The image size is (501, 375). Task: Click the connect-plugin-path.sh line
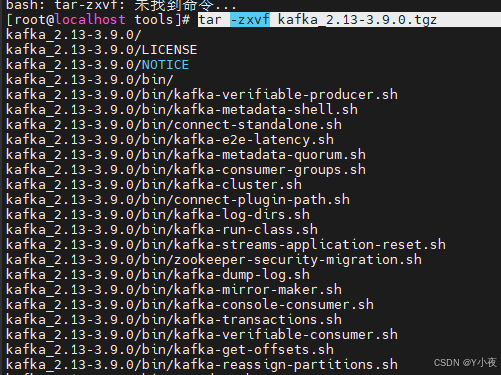(x=178, y=200)
